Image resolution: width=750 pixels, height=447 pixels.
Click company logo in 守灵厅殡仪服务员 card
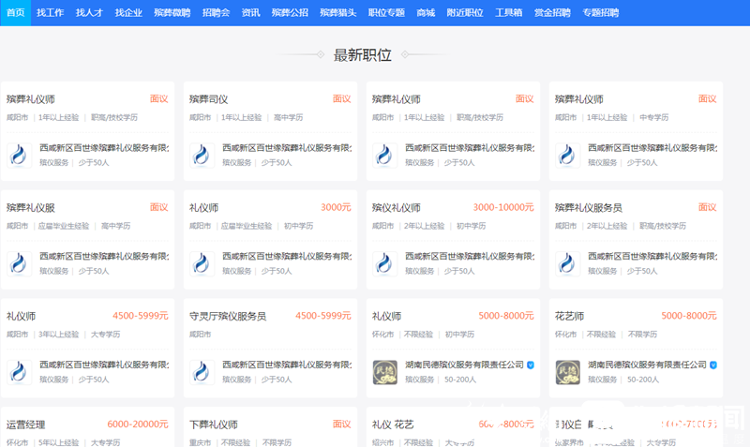coord(201,372)
